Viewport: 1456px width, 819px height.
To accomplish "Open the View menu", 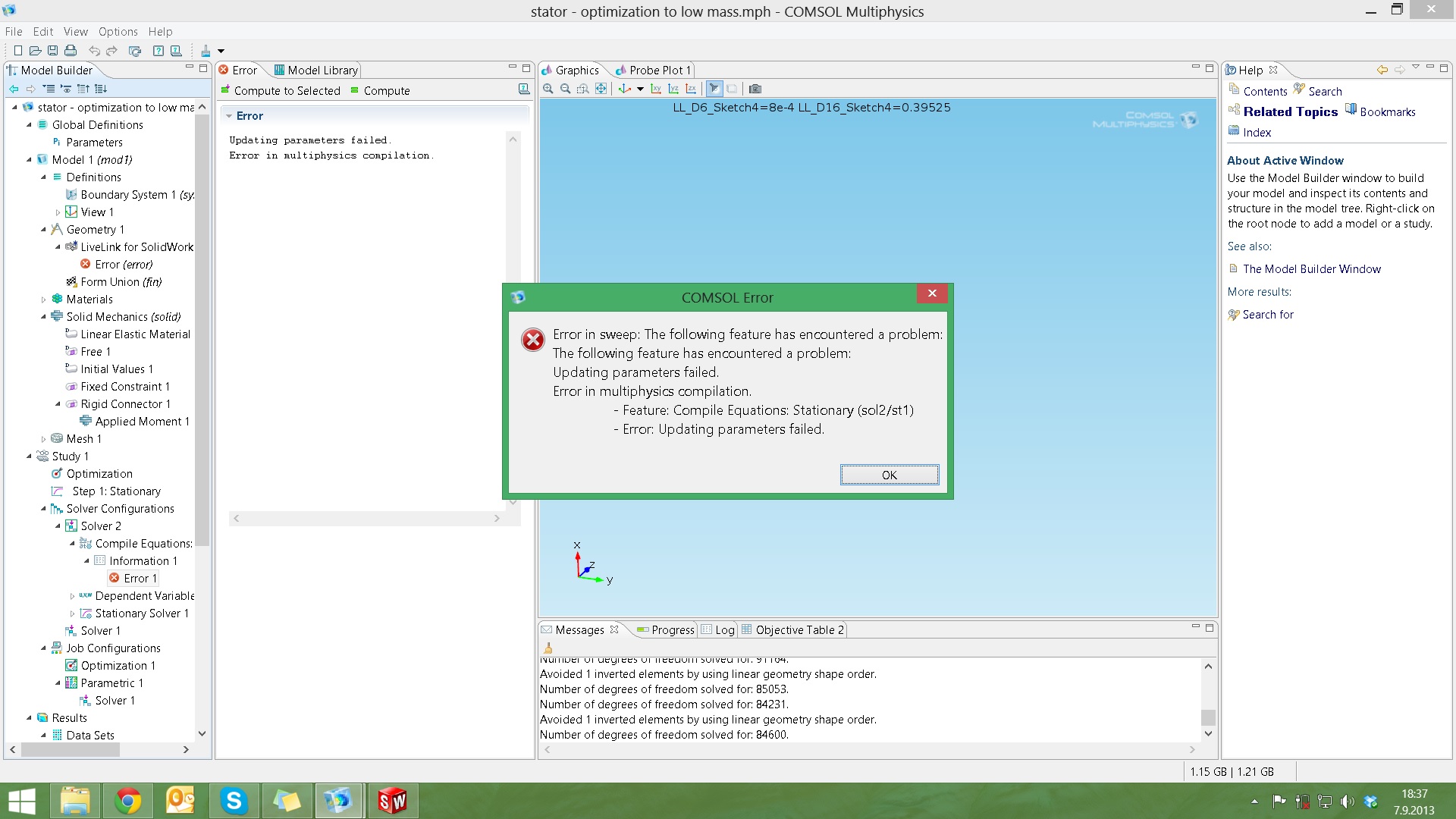I will coord(75,31).
